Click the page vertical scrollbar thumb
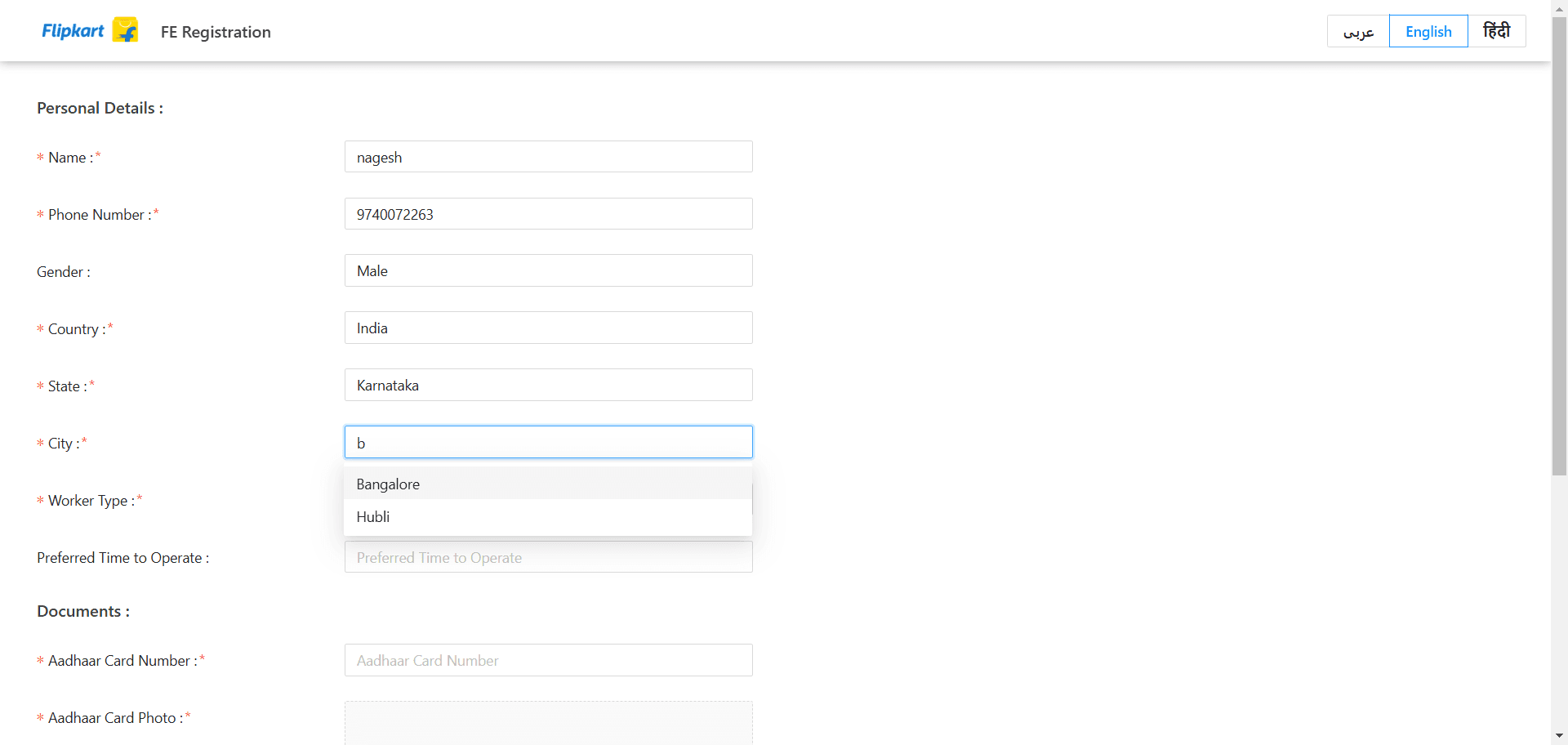The image size is (1568, 745). click(x=1559, y=245)
